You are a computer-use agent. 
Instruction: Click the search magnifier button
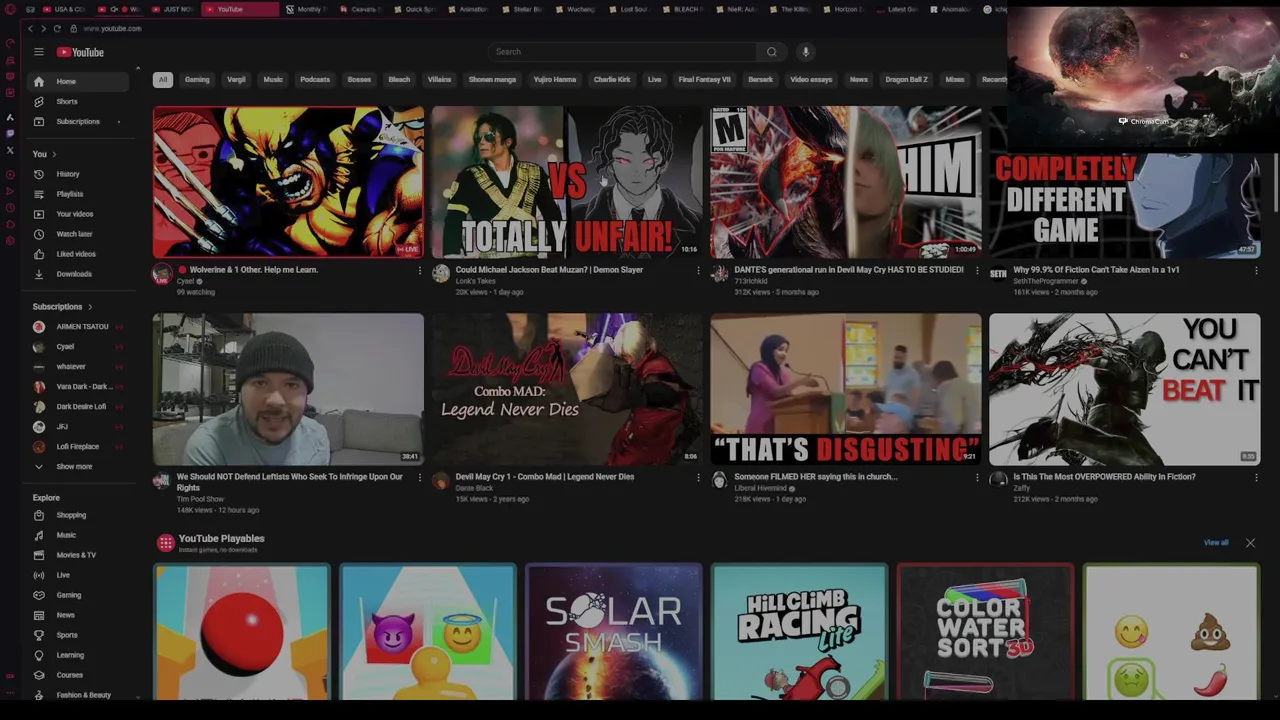[771, 52]
